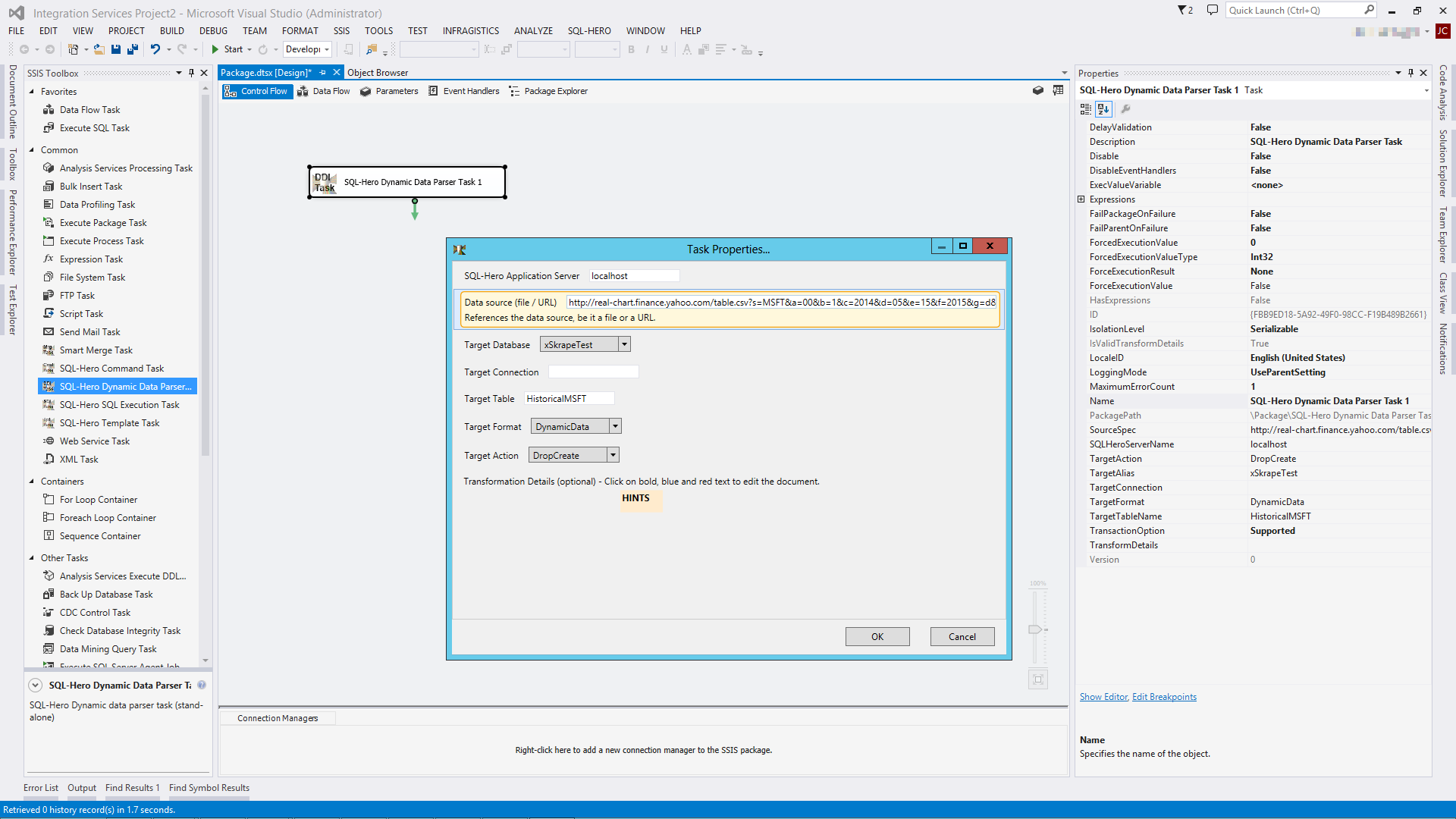1456x819 pixels.
Task: Select the Data Flow Task toolbox item
Action: (x=89, y=110)
